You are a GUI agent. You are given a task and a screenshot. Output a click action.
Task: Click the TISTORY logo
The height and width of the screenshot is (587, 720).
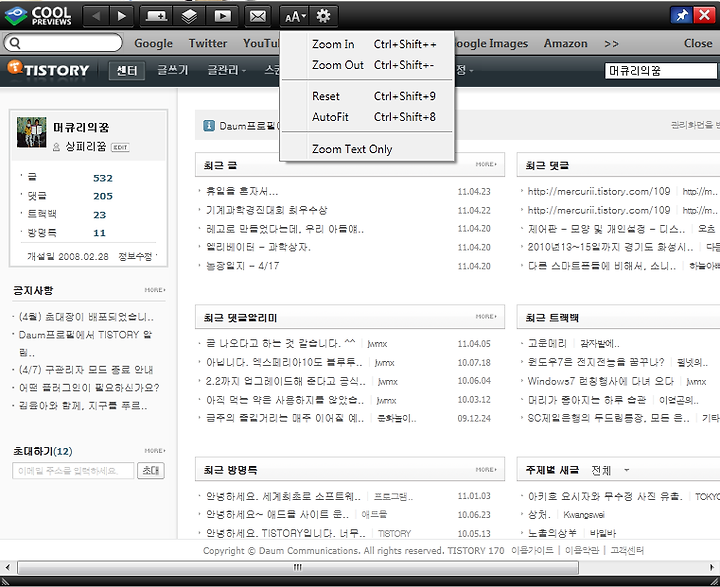[48, 69]
